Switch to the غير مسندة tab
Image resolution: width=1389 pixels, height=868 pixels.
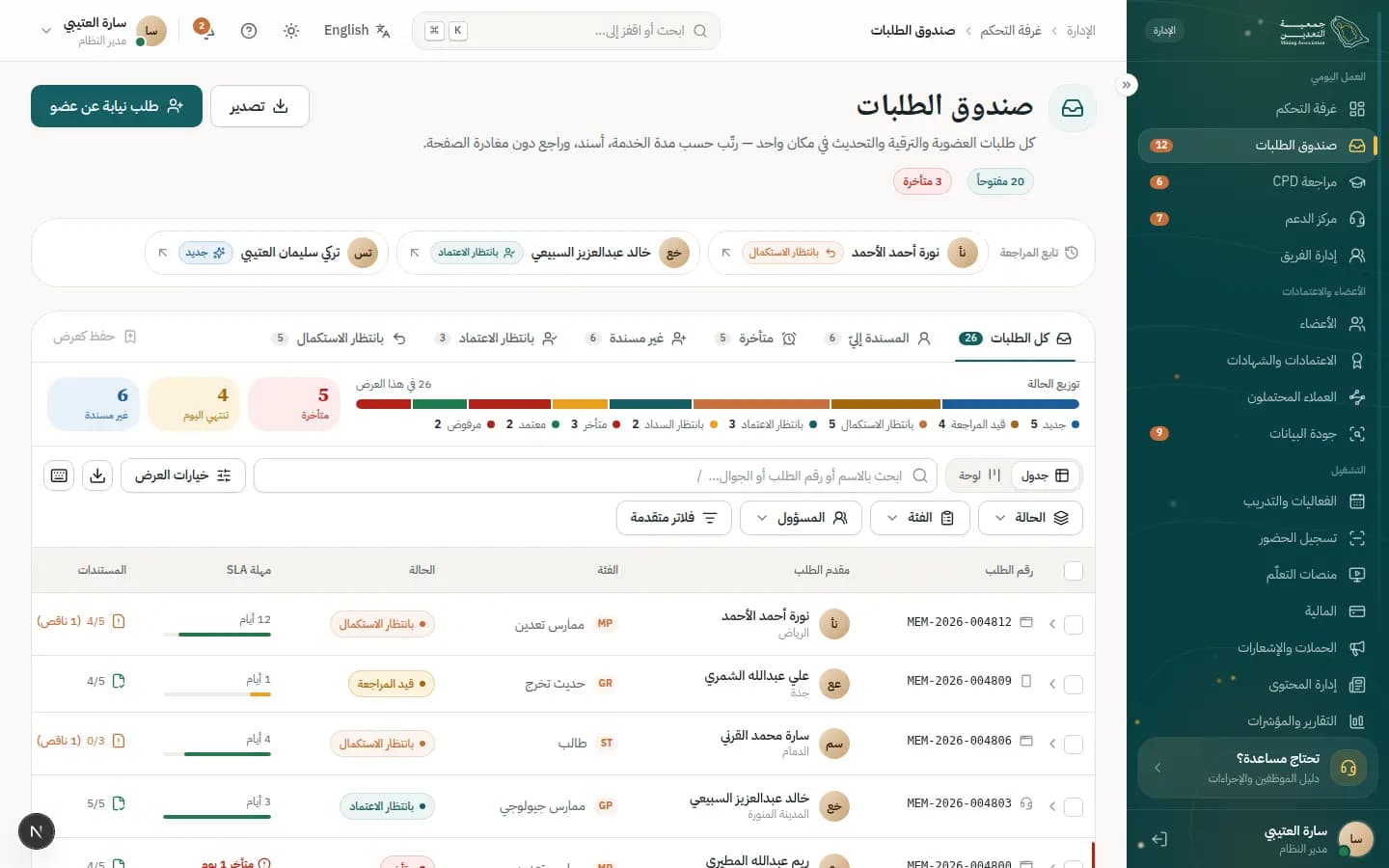(x=636, y=339)
